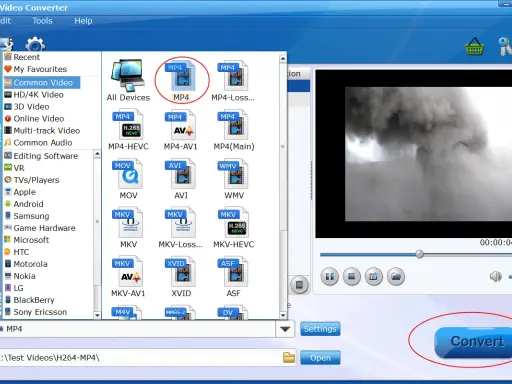The image size is (512, 384).
Task: Select the Online Video category
Action: coord(34,119)
